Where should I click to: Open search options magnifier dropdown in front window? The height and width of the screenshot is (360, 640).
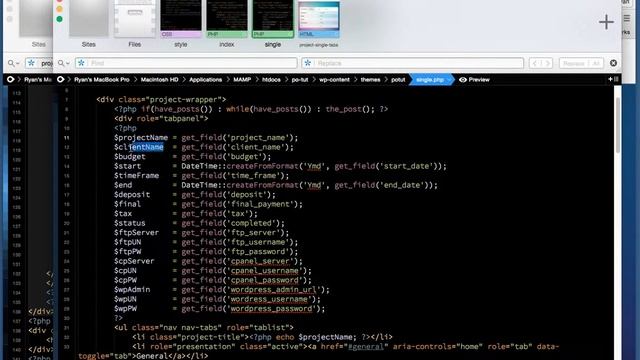(x=63, y=63)
